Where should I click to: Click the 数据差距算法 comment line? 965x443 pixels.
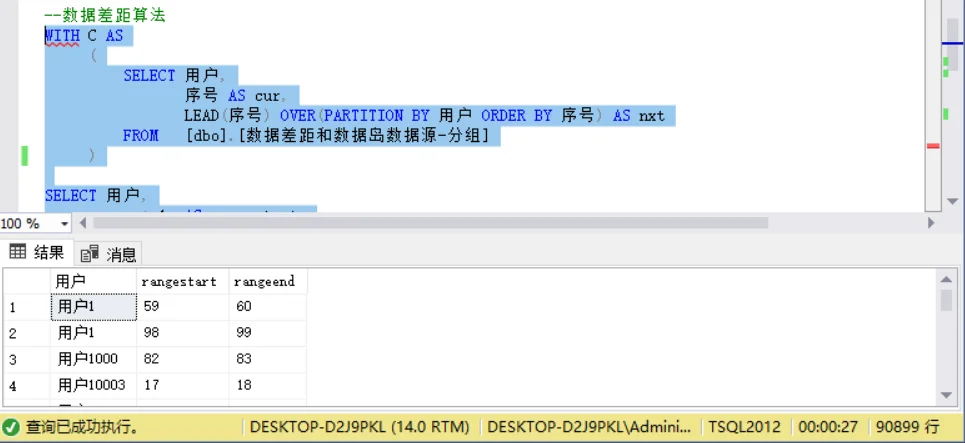click(105, 15)
